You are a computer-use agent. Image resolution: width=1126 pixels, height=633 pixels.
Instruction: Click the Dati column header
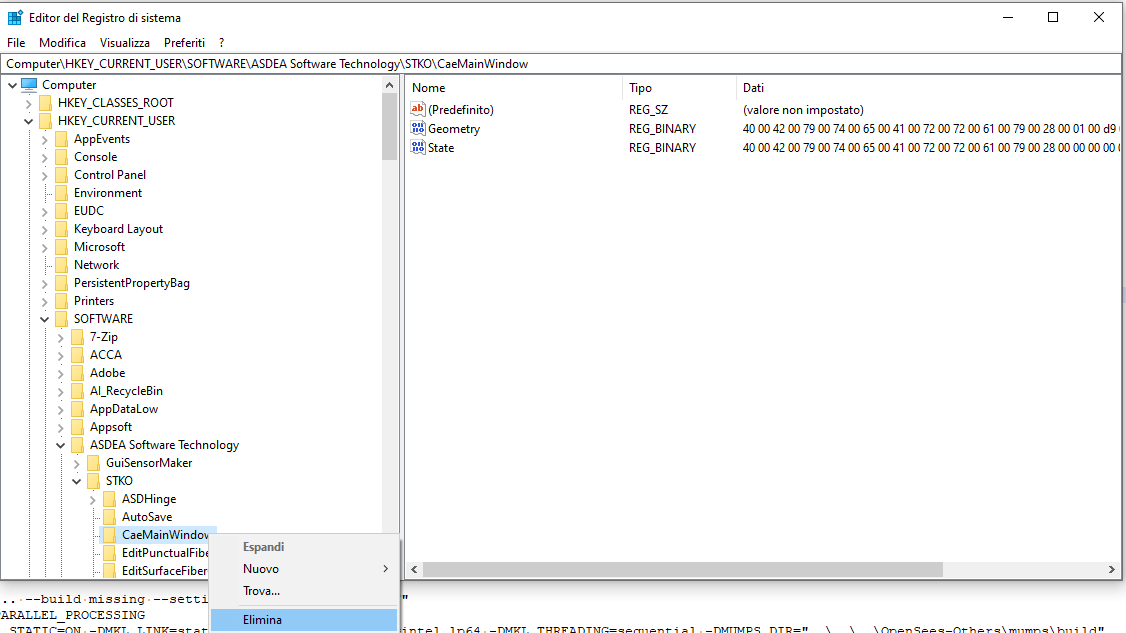click(929, 88)
